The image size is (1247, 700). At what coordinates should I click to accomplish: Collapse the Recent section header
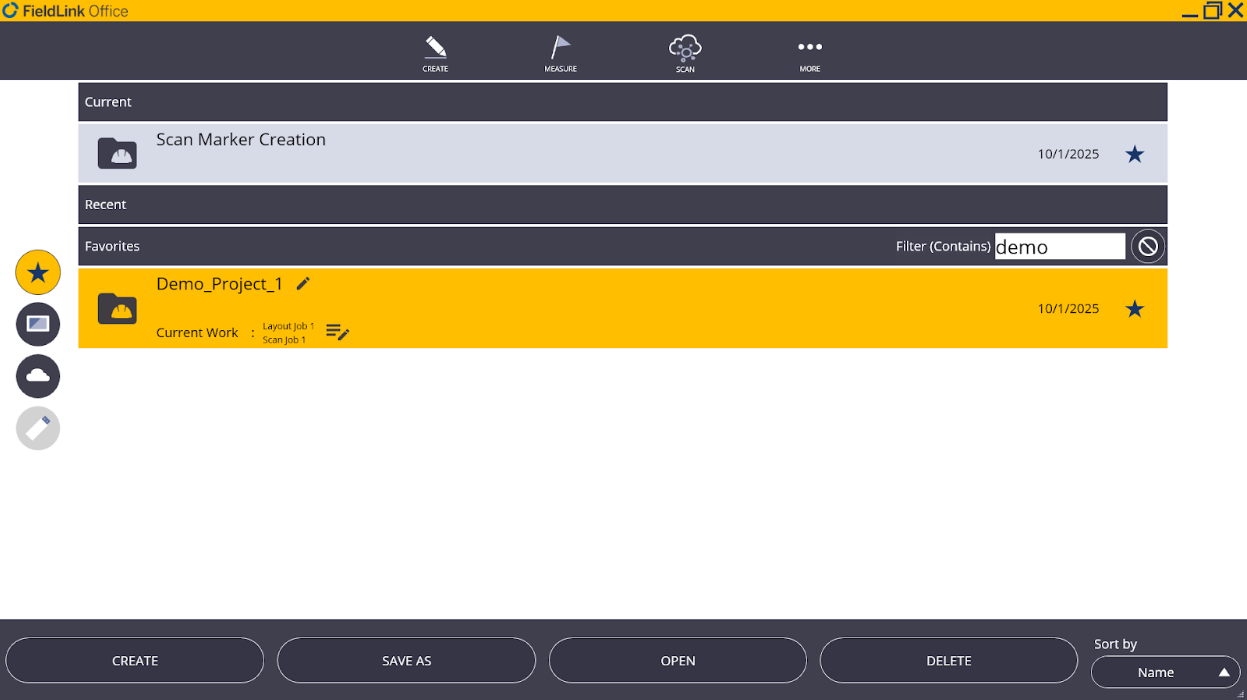pyautogui.click(x=622, y=204)
